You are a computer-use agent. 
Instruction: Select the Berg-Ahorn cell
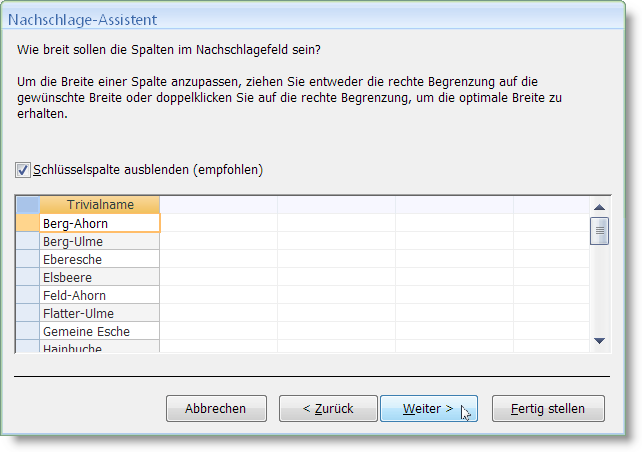point(99,223)
